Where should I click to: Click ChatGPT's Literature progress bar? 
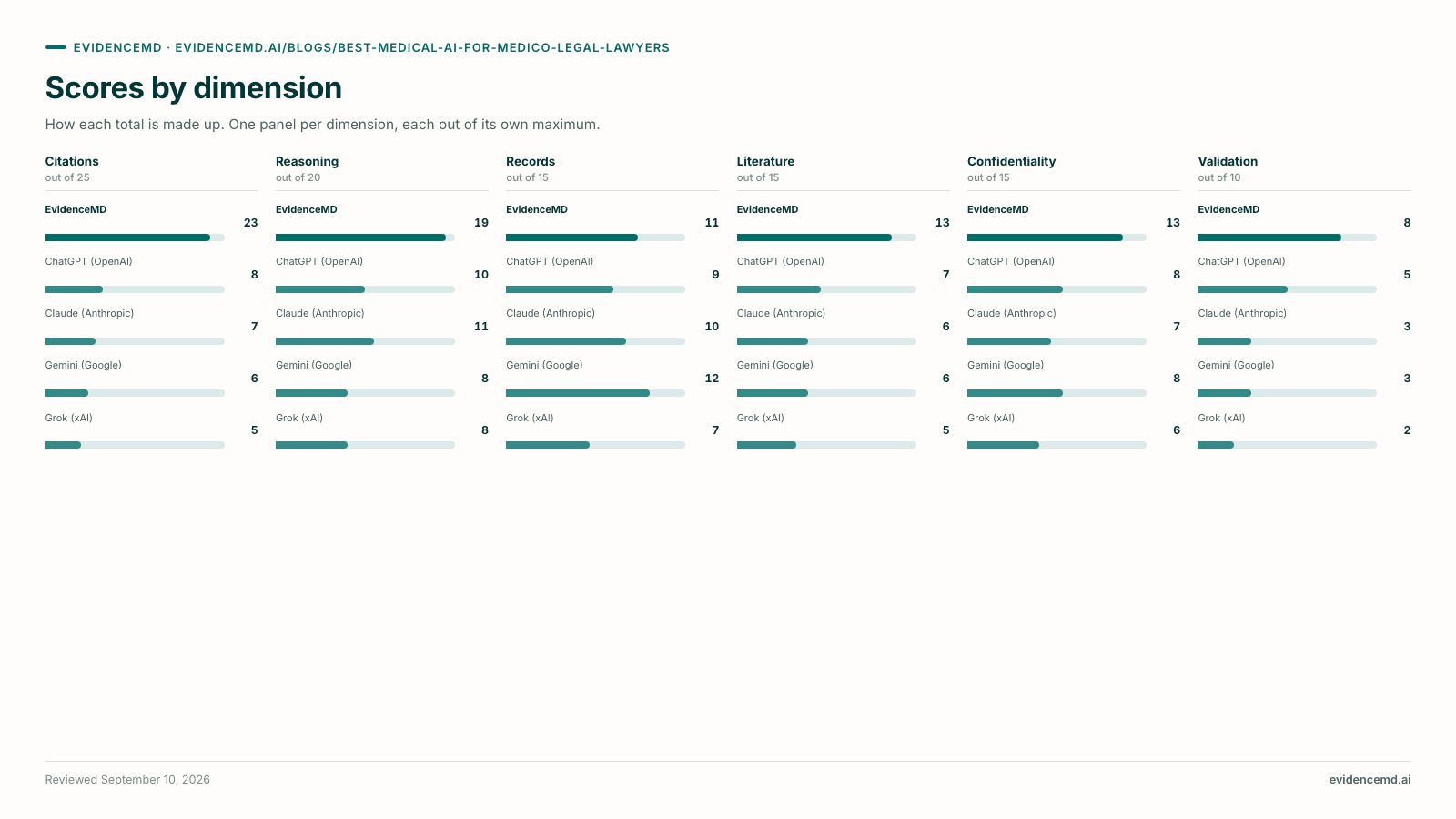click(x=826, y=289)
